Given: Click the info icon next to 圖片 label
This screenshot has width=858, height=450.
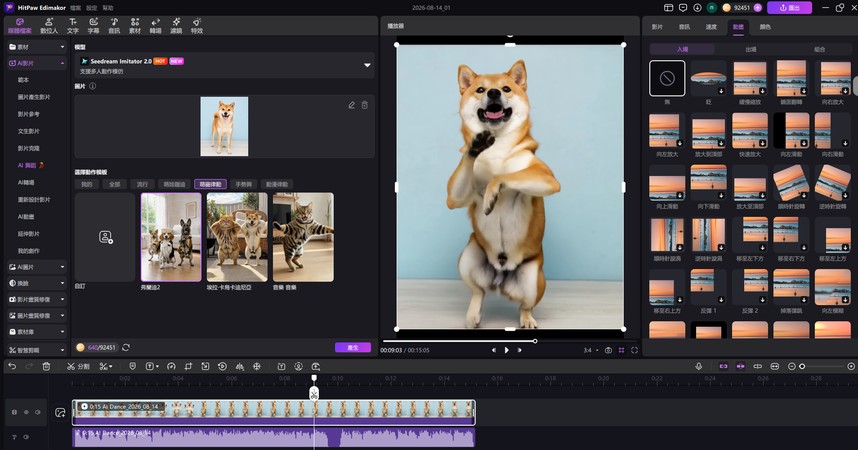Looking at the screenshot, I should coord(92,86).
